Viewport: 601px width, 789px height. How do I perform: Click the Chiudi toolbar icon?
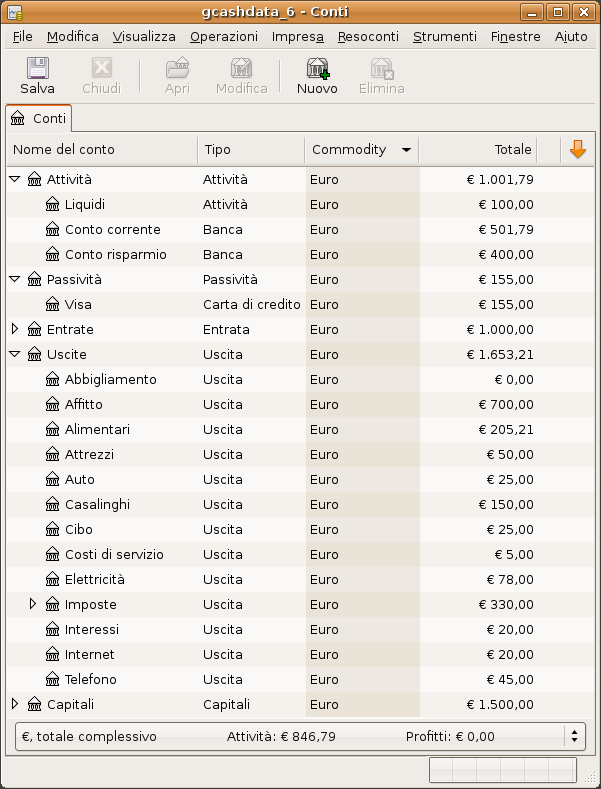(101, 69)
